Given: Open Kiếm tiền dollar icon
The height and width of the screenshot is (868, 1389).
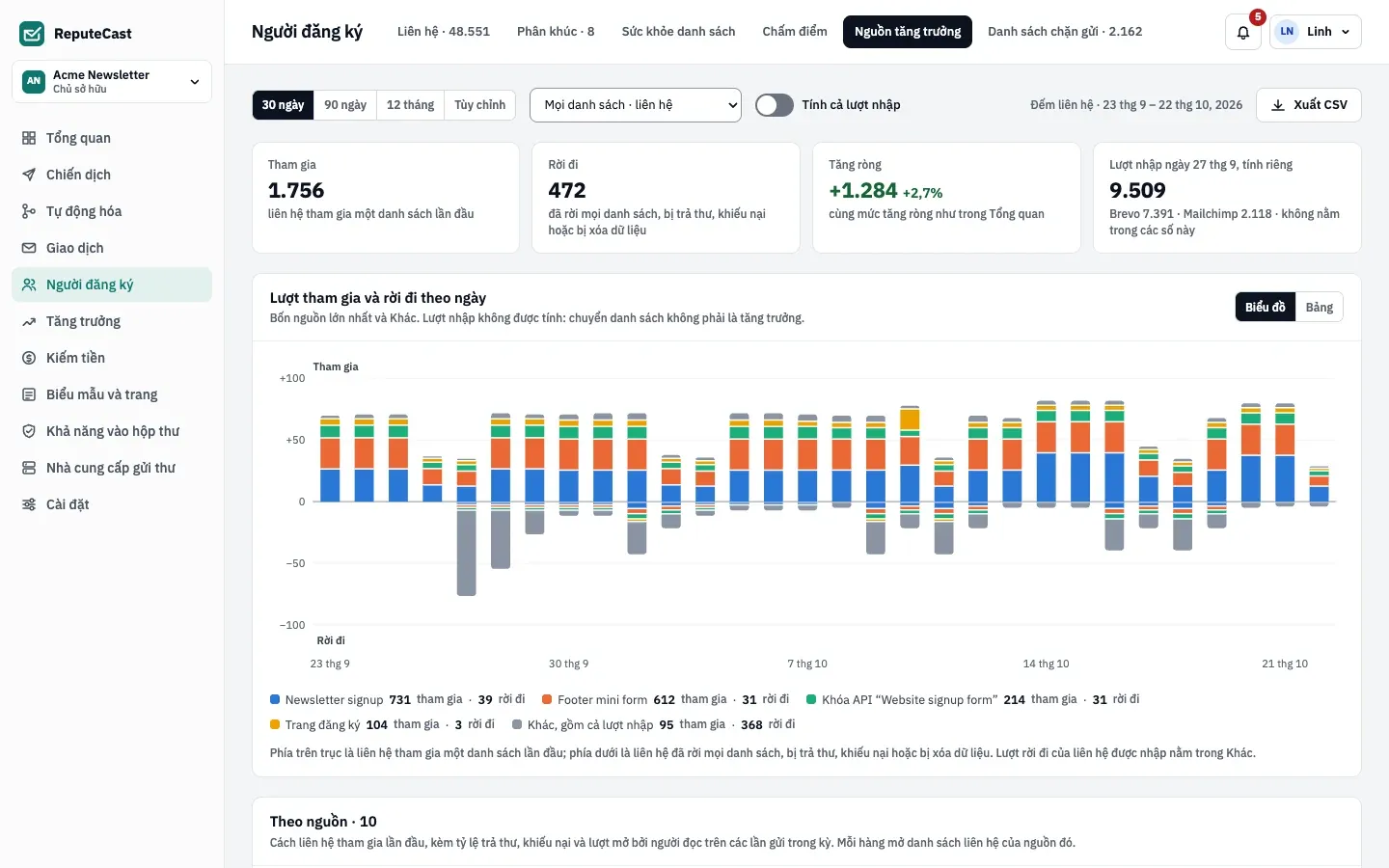Looking at the screenshot, I should (29, 358).
